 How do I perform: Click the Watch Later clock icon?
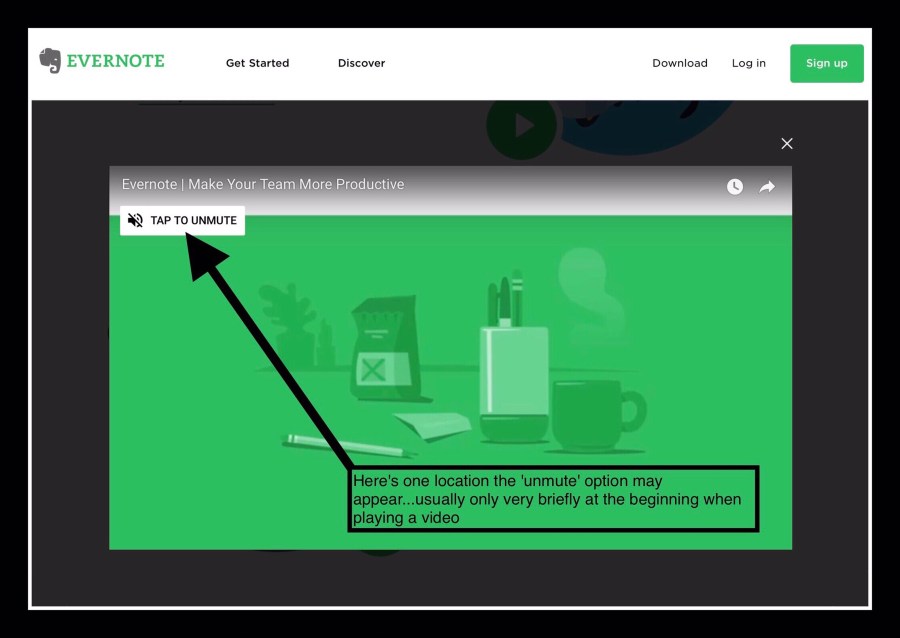click(x=735, y=186)
